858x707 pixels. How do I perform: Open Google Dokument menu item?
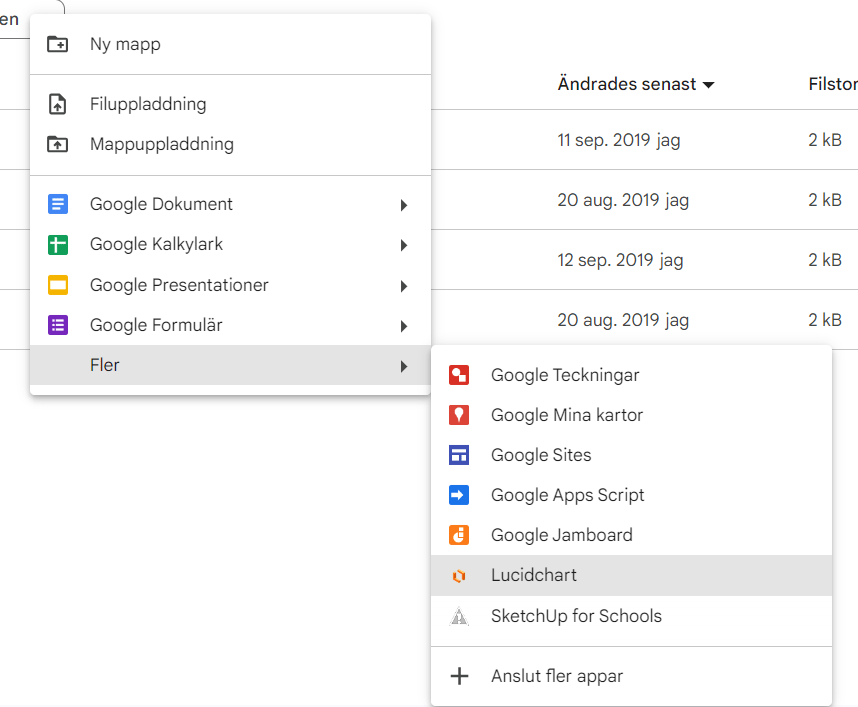click(x=230, y=204)
